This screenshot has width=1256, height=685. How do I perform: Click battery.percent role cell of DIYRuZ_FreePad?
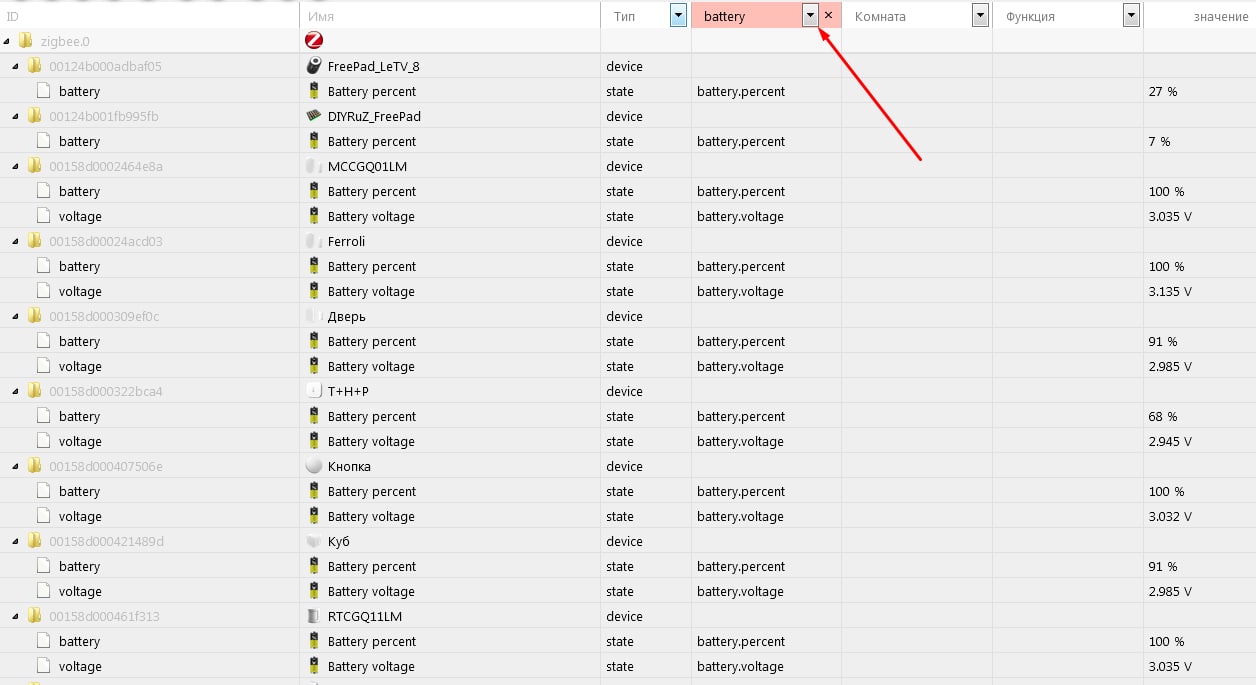741,141
